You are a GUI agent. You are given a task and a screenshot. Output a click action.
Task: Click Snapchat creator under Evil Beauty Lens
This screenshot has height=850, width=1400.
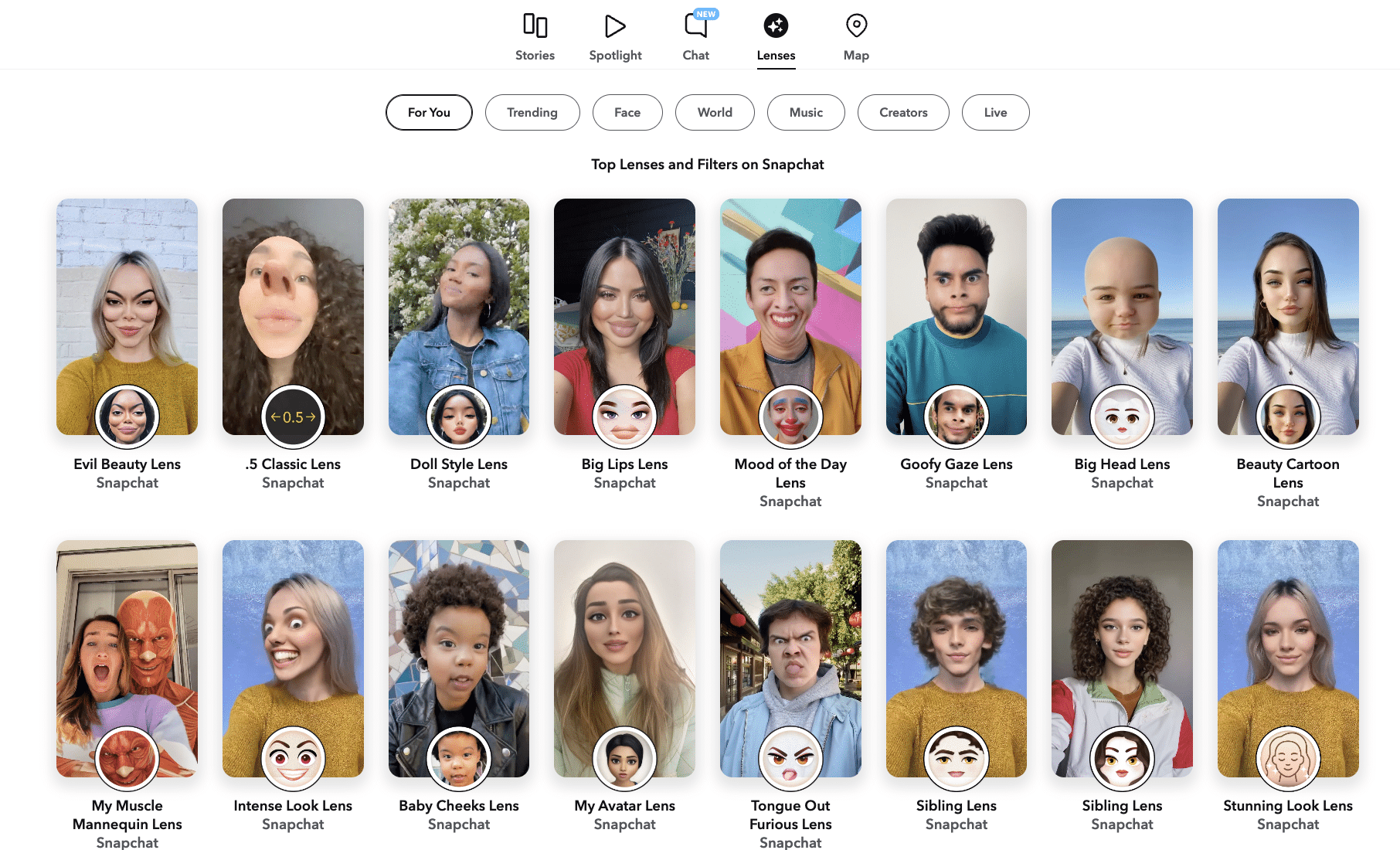(127, 483)
